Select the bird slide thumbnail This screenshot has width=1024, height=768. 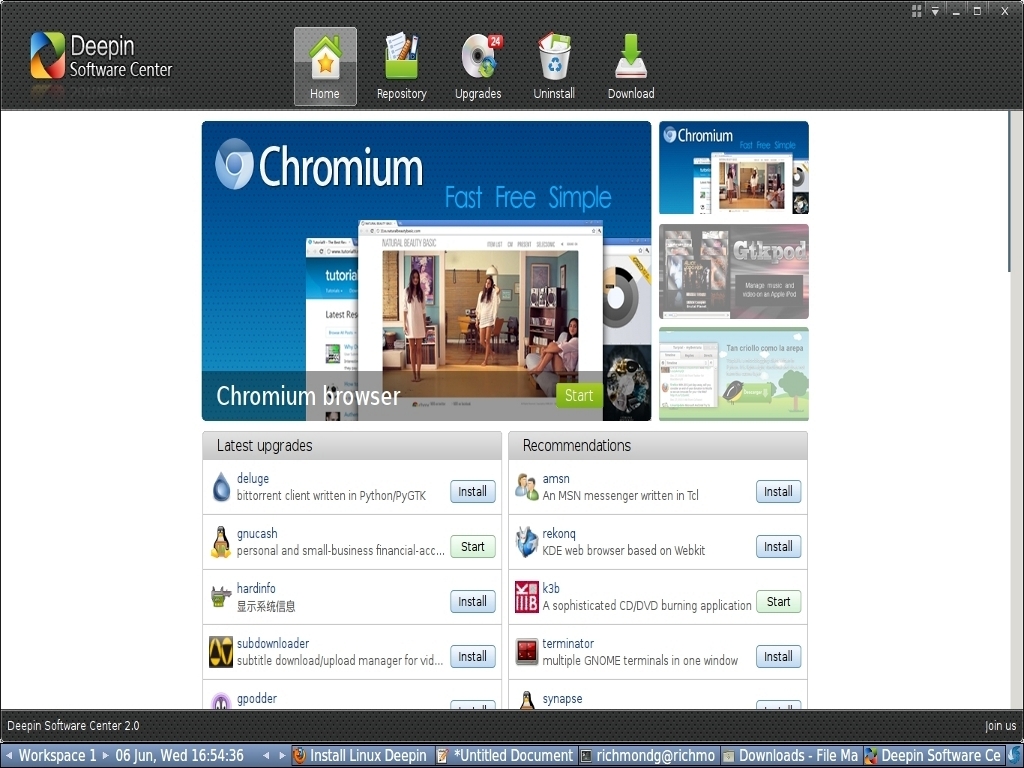click(733, 374)
